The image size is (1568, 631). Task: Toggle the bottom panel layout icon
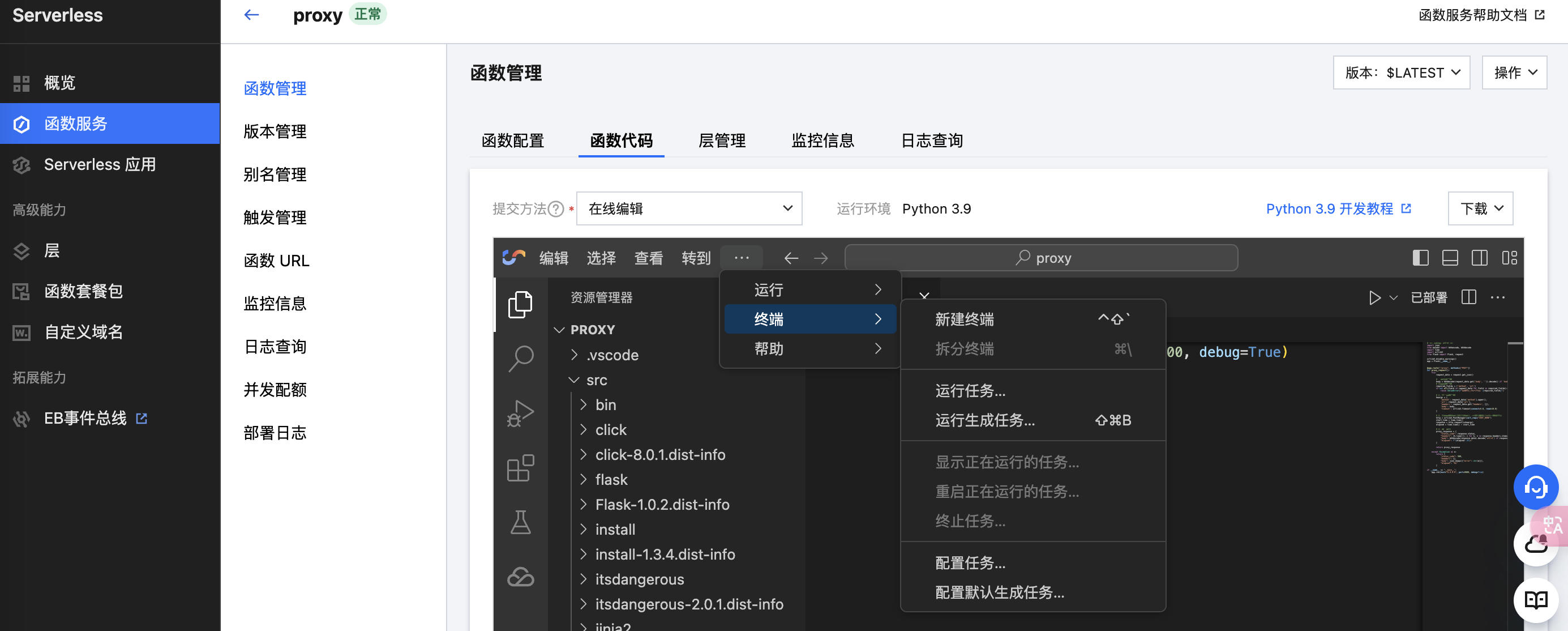pos(1450,258)
